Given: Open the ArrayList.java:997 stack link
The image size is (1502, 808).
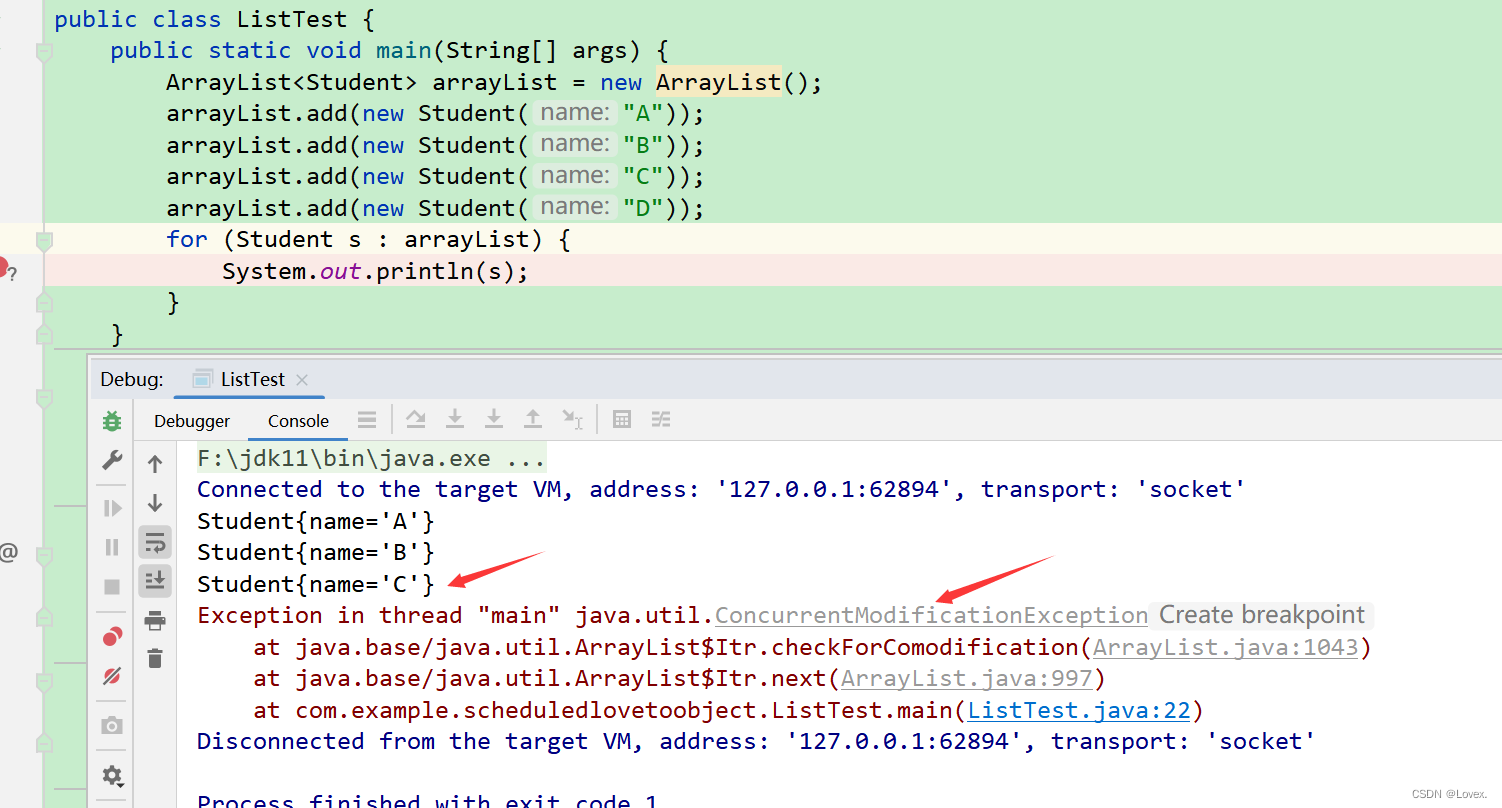Looking at the screenshot, I should pos(966,679).
